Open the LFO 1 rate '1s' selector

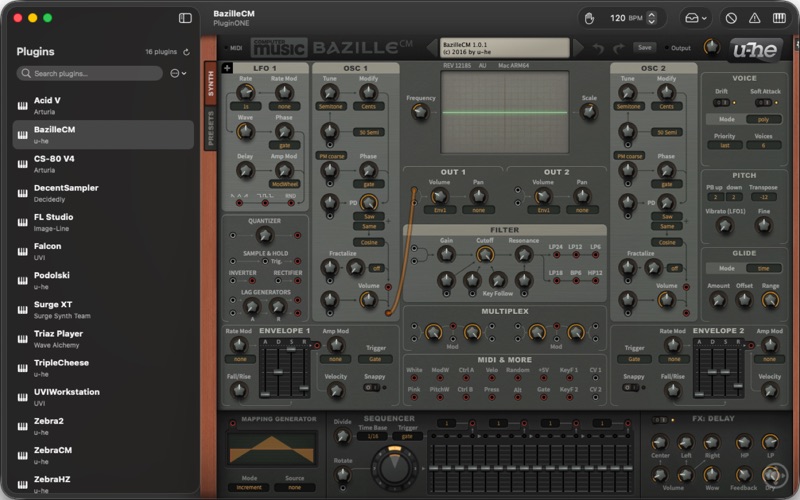(245, 107)
